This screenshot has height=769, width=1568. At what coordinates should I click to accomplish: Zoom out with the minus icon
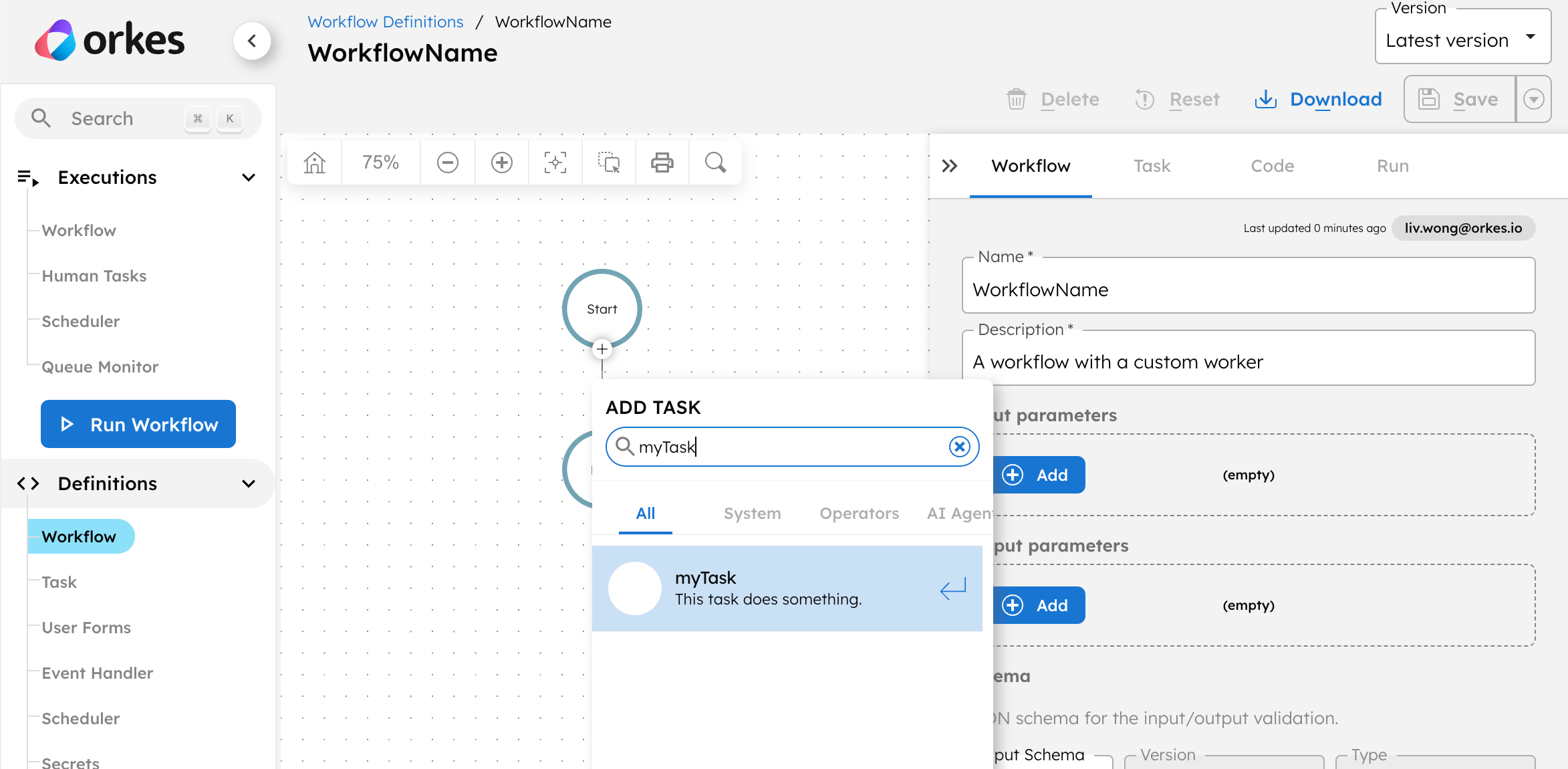click(448, 162)
